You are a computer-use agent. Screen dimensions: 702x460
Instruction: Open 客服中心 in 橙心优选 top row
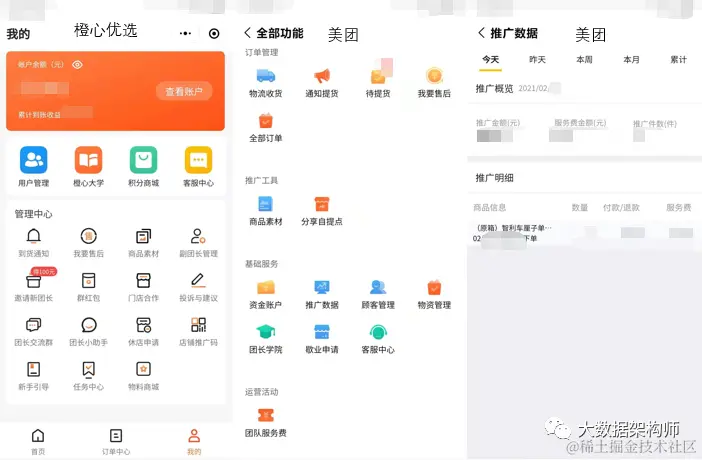click(x=198, y=160)
